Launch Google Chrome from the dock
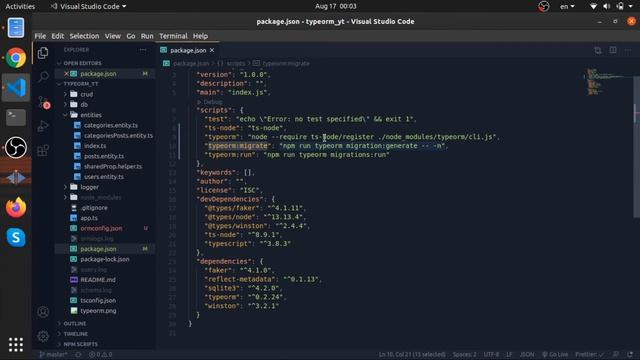Viewport: 640px width, 360px height. [x=16, y=58]
